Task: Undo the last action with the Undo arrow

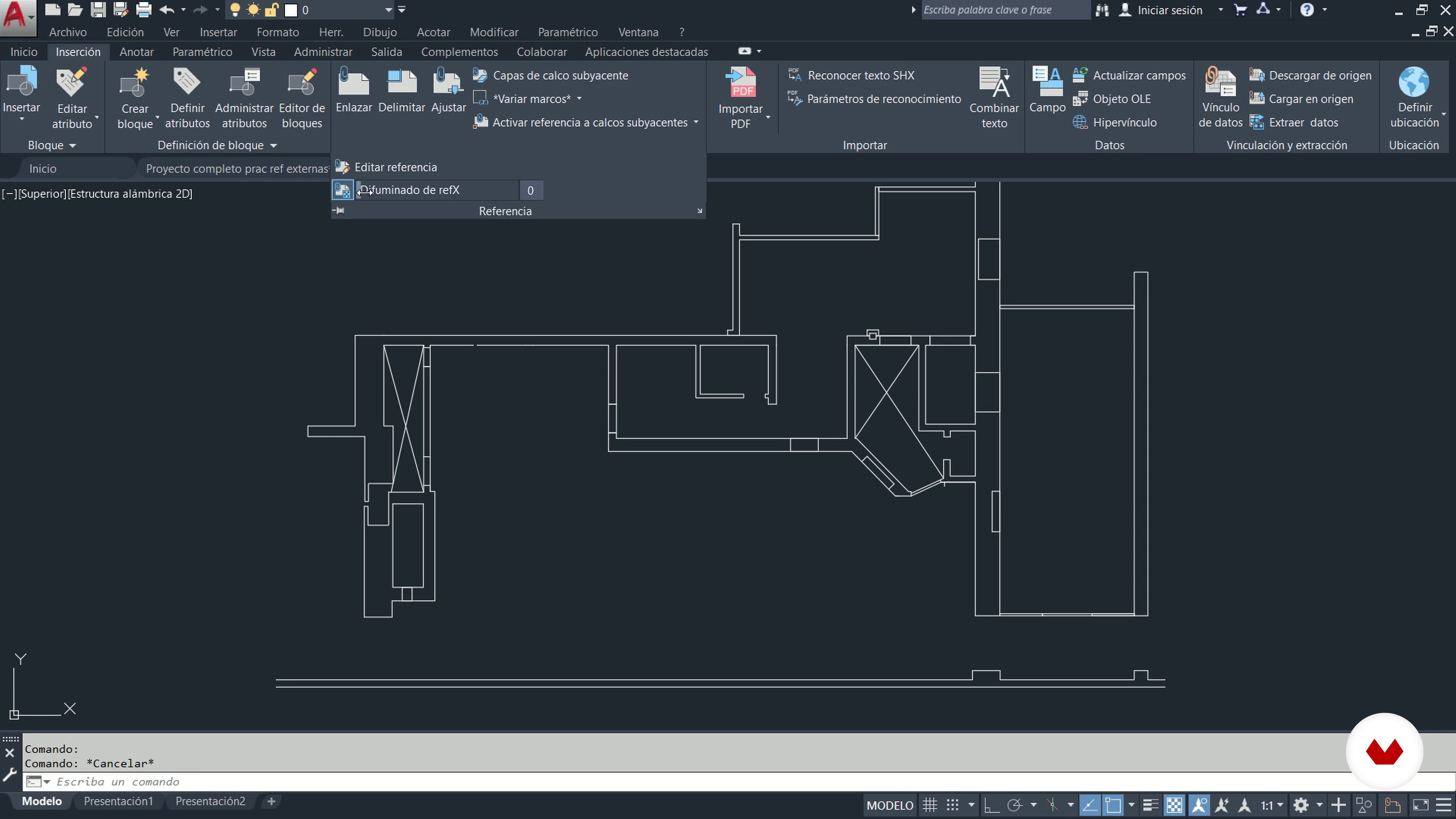Action: [x=167, y=9]
